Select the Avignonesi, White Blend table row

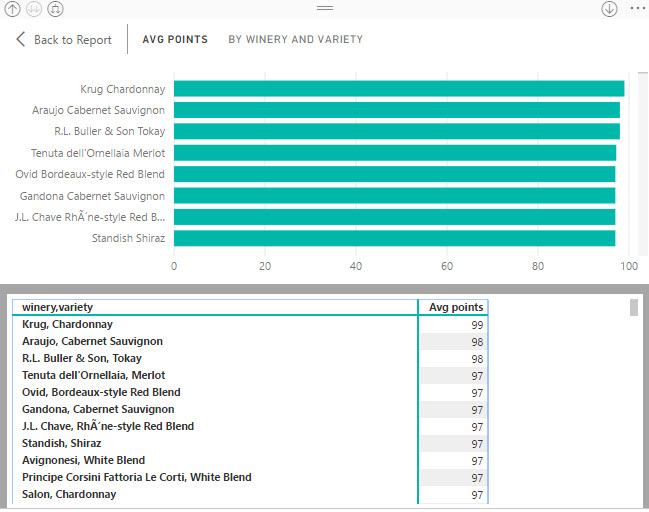pos(250,460)
